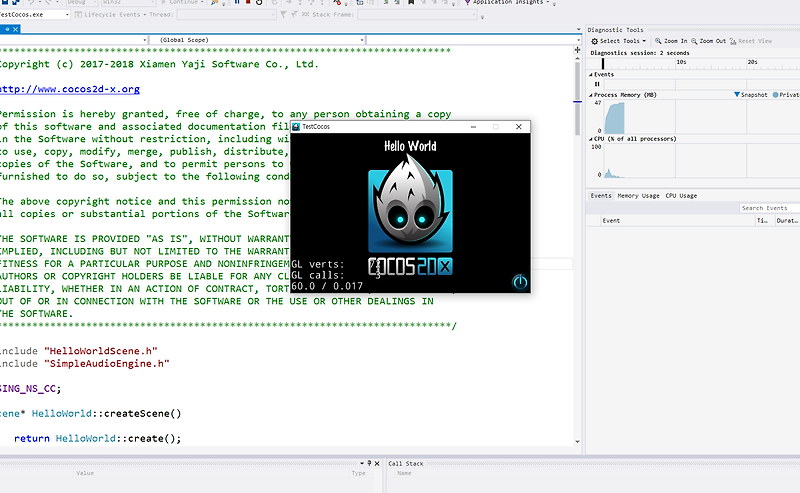Click the CPU usage graph
Screen dimensions: 800x493
point(702,161)
